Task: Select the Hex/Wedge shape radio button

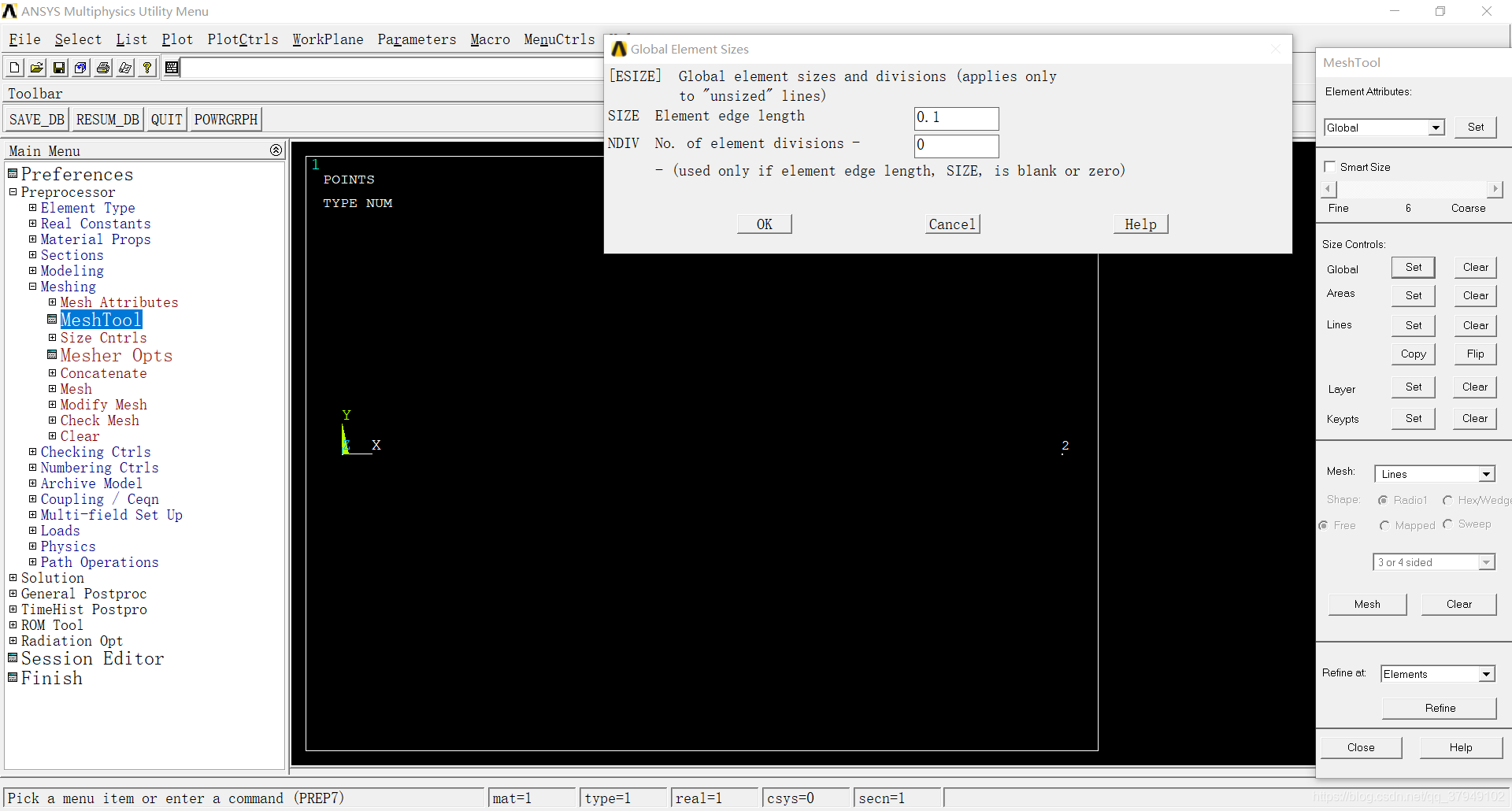Action: coord(1447,500)
